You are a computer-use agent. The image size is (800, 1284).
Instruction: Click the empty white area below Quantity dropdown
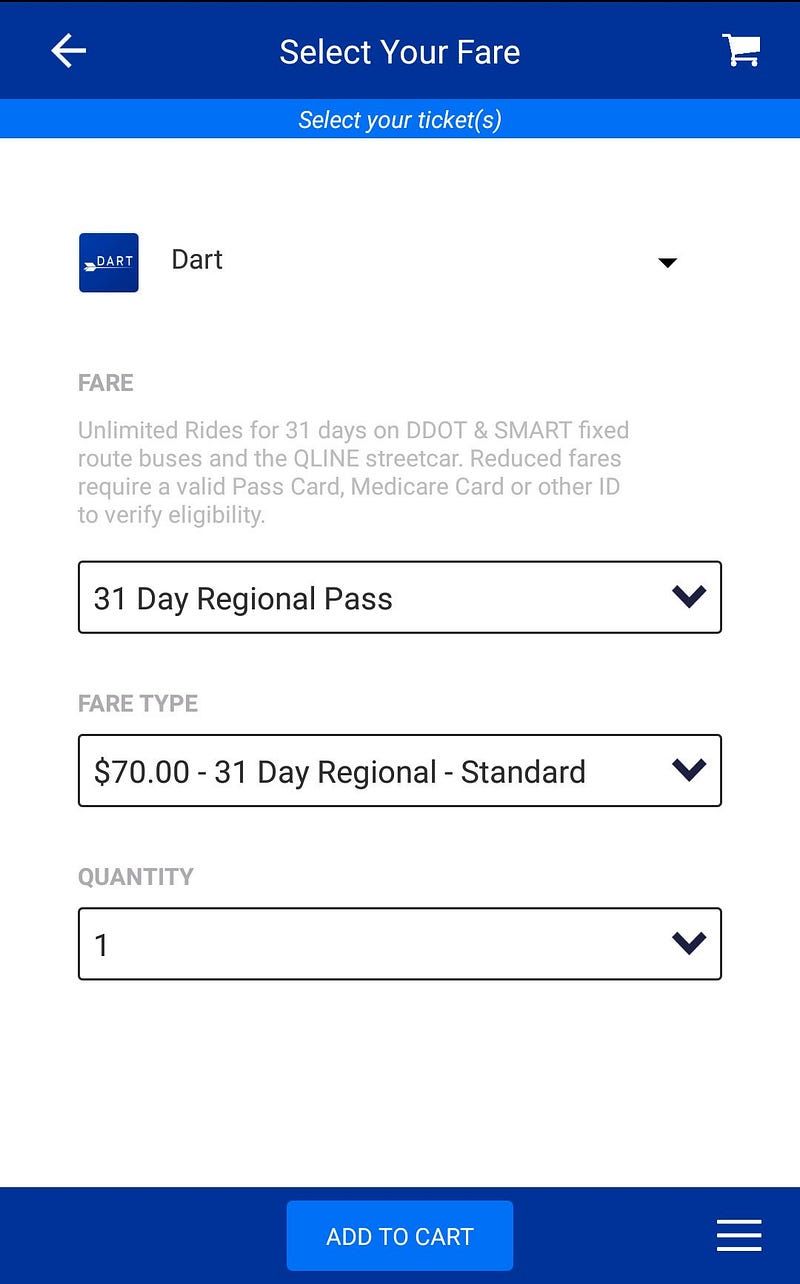point(399,1080)
